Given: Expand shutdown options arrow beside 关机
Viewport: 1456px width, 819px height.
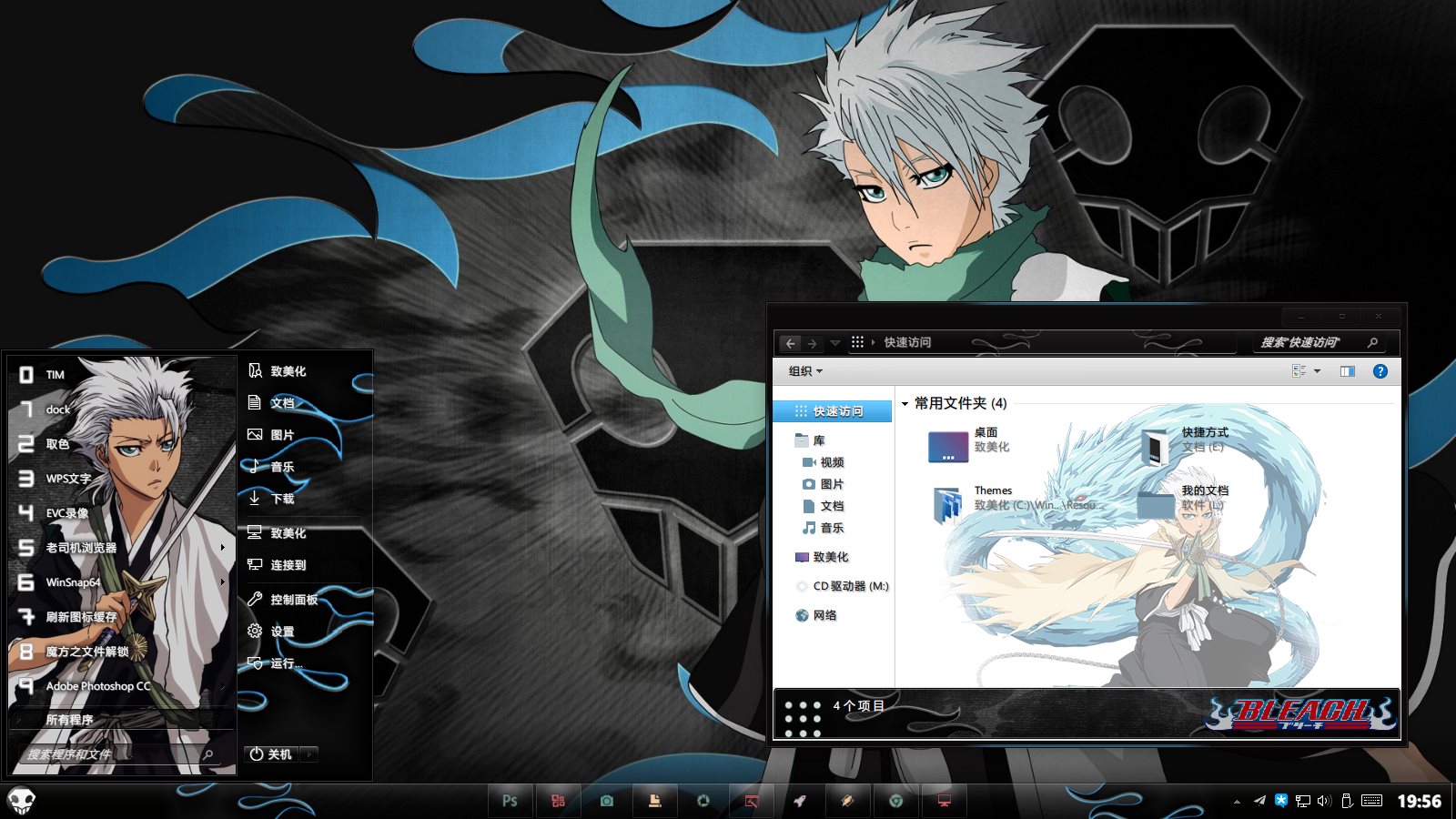Looking at the screenshot, I should pyautogui.click(x=309, y=754).
